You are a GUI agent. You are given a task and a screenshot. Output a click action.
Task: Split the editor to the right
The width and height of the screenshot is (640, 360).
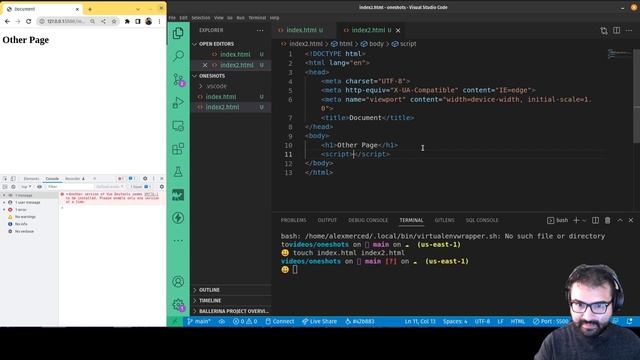pos(616,30)
